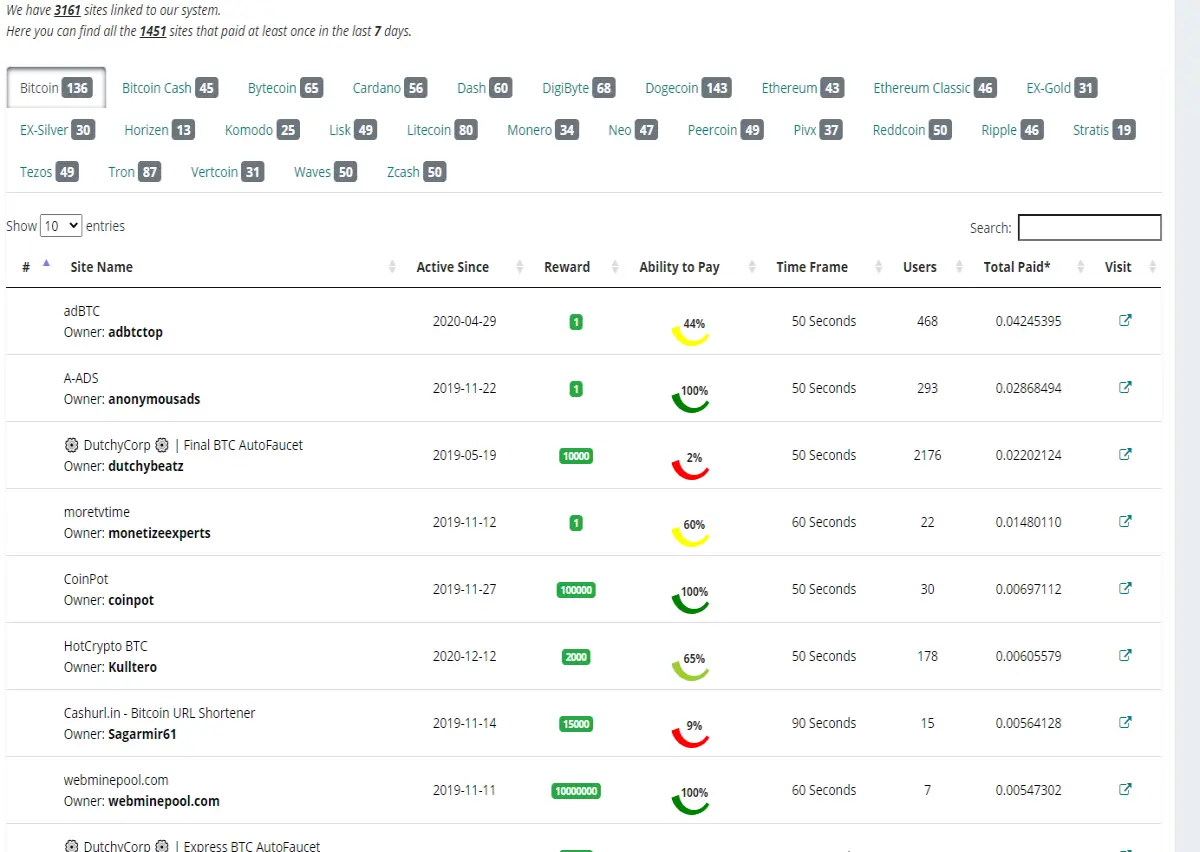Sort table by # column
1200x852 pixels.
click(32, 267)
